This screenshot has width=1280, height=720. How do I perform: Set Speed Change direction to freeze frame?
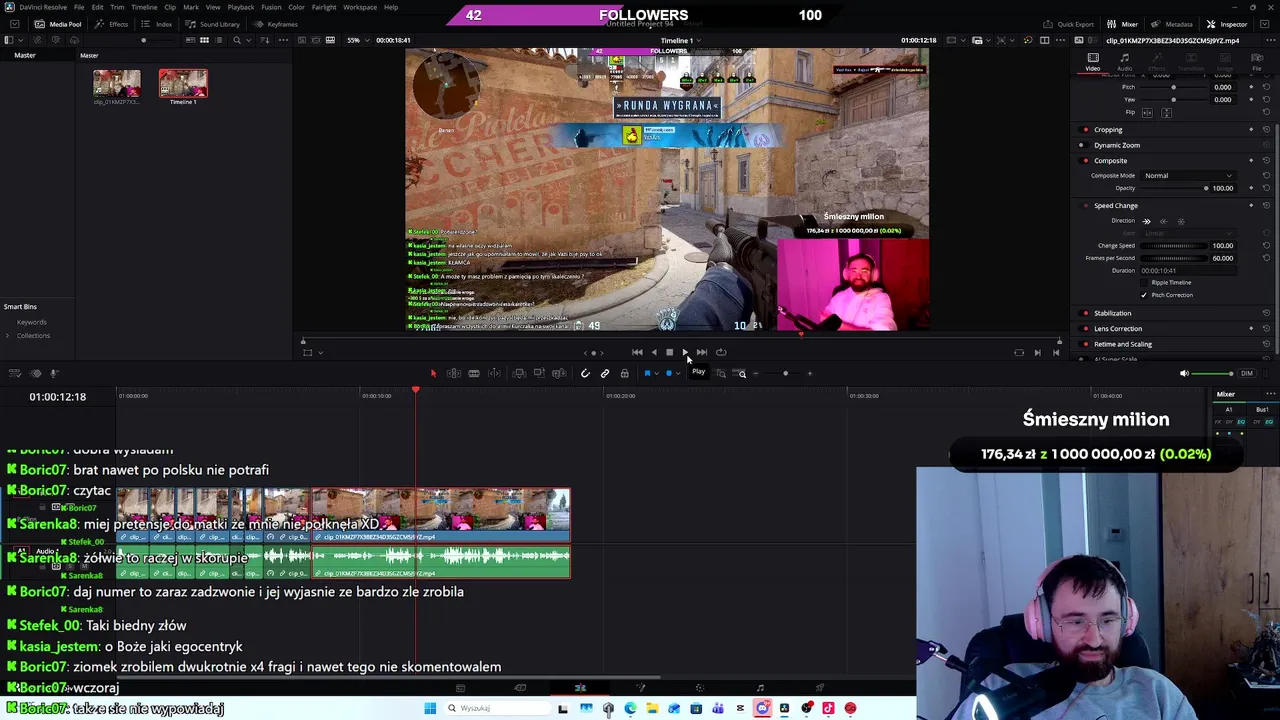tap(1181, 221)
